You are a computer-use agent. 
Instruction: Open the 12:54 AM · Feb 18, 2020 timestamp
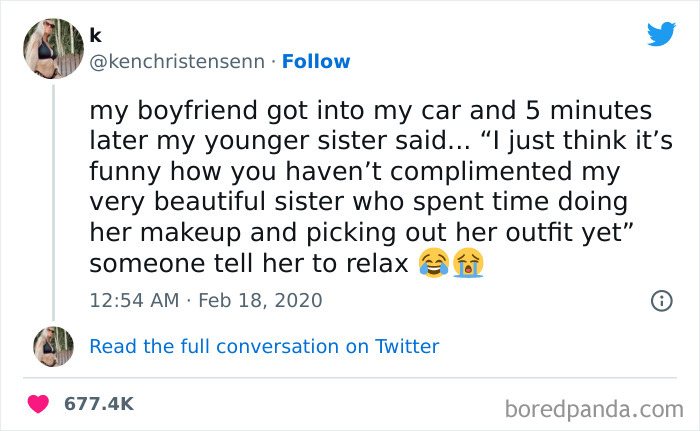click(x=206, y=299)
